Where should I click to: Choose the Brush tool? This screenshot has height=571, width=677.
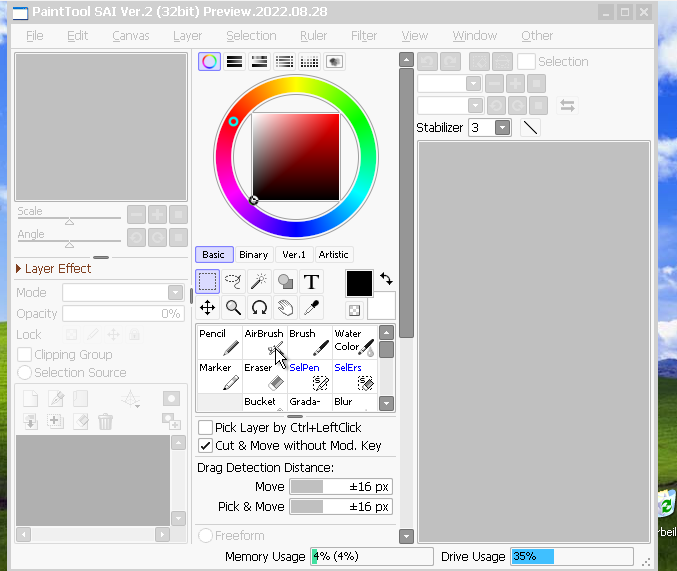pos(309,343)
